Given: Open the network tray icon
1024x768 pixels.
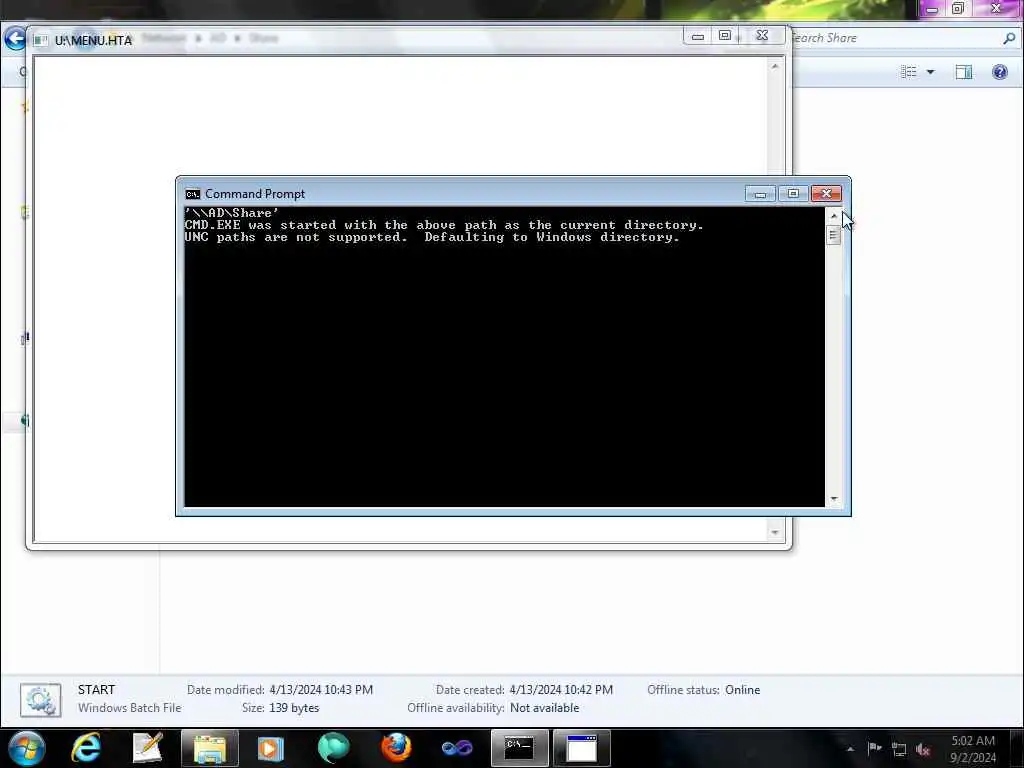Looking at the screenshot, I should (x=899, y=750).
